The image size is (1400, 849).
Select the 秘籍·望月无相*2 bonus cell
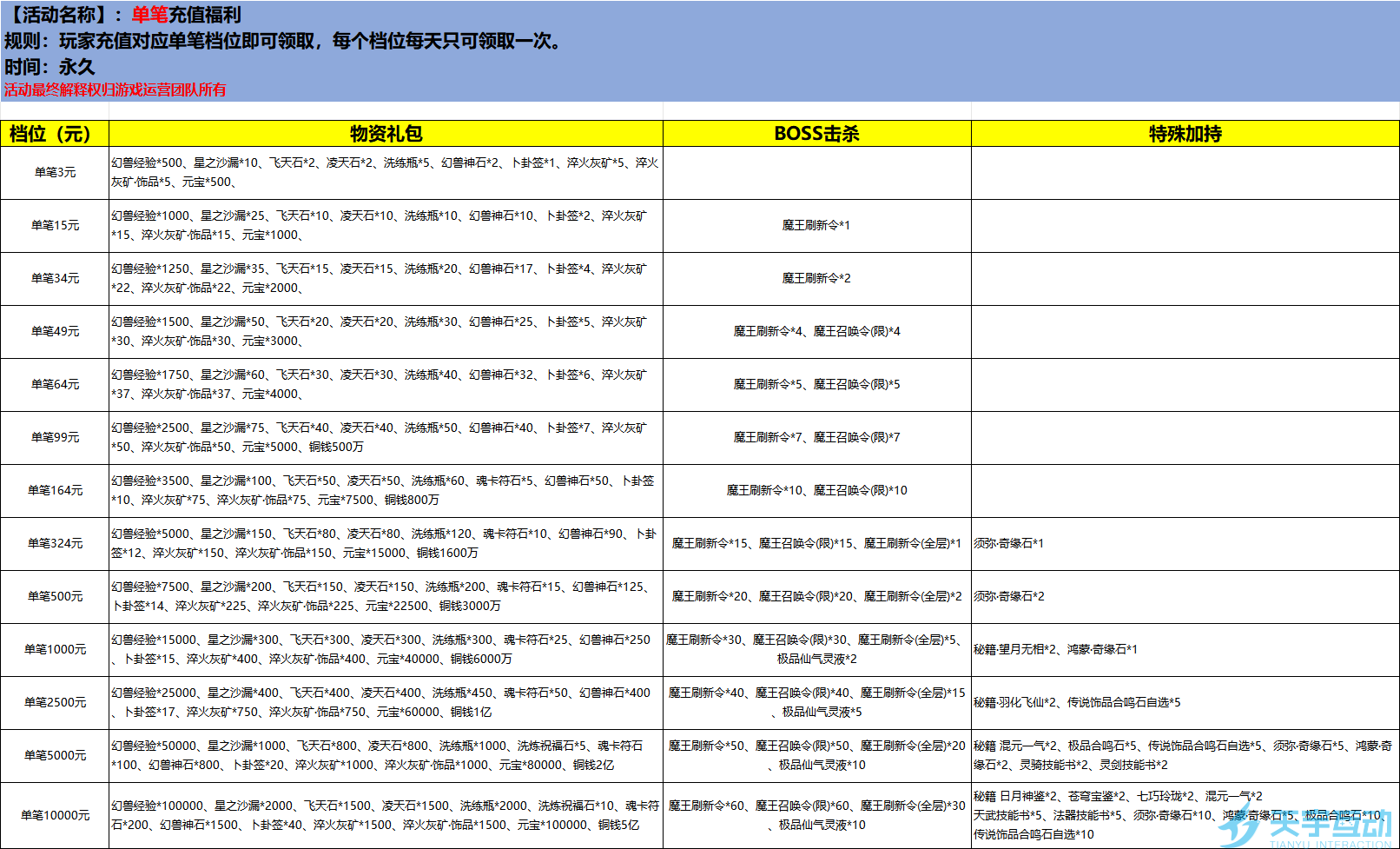pos(1185,650)
